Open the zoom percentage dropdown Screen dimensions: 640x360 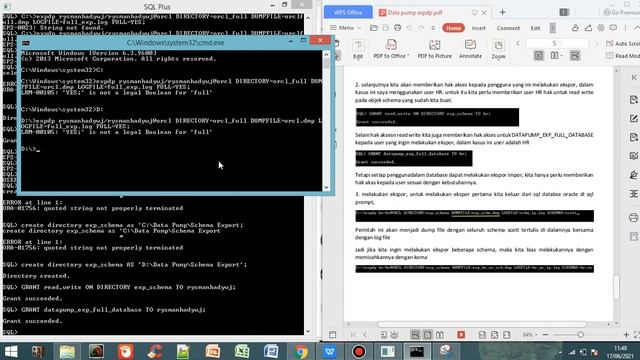[529, 335]
